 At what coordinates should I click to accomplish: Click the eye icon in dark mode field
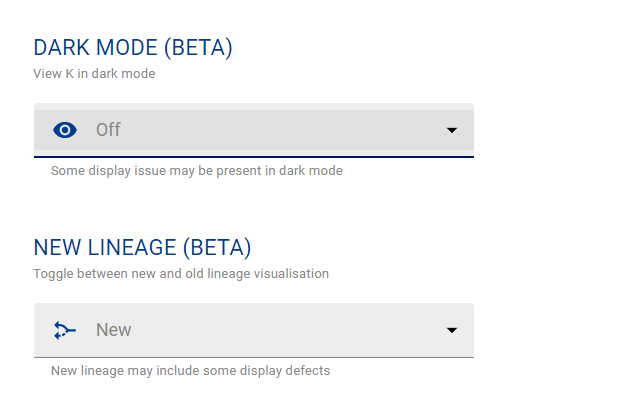point(65,130)
